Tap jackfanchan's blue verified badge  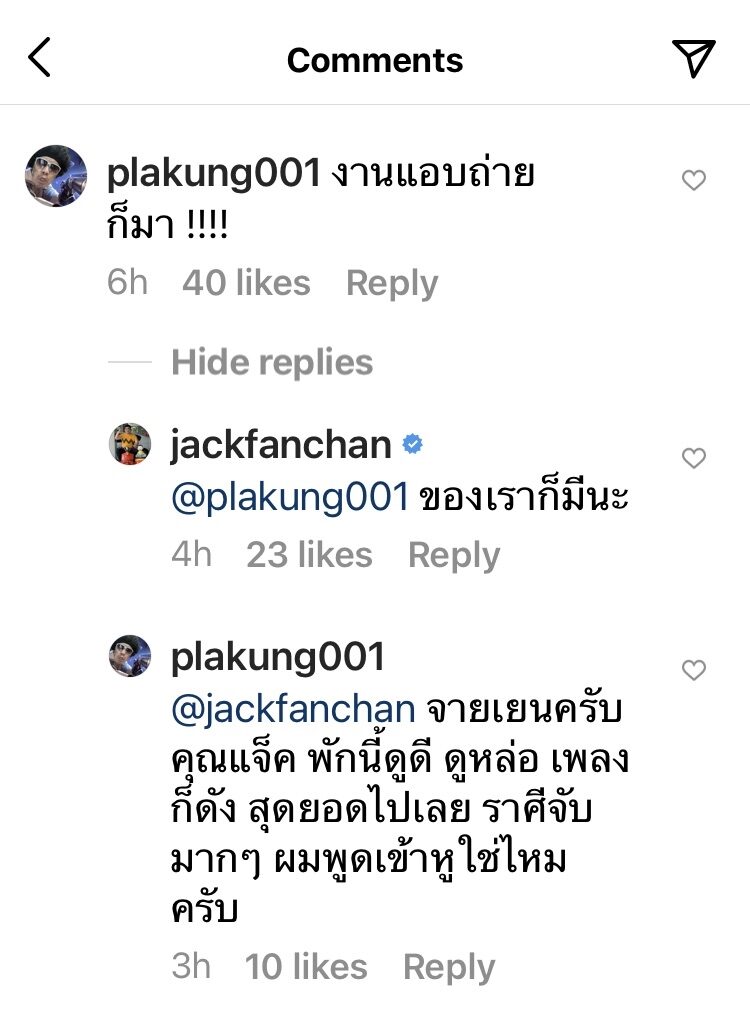click(x=412, y=444)
